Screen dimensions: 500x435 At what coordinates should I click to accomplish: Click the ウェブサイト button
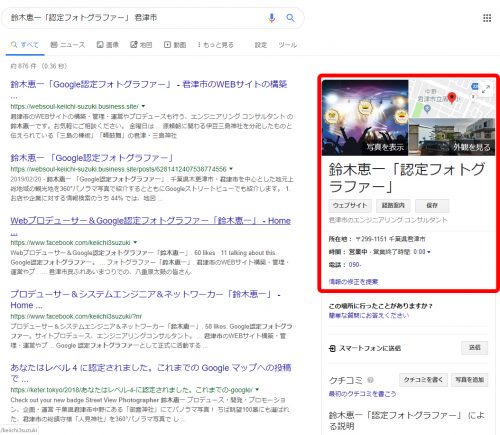350,205
